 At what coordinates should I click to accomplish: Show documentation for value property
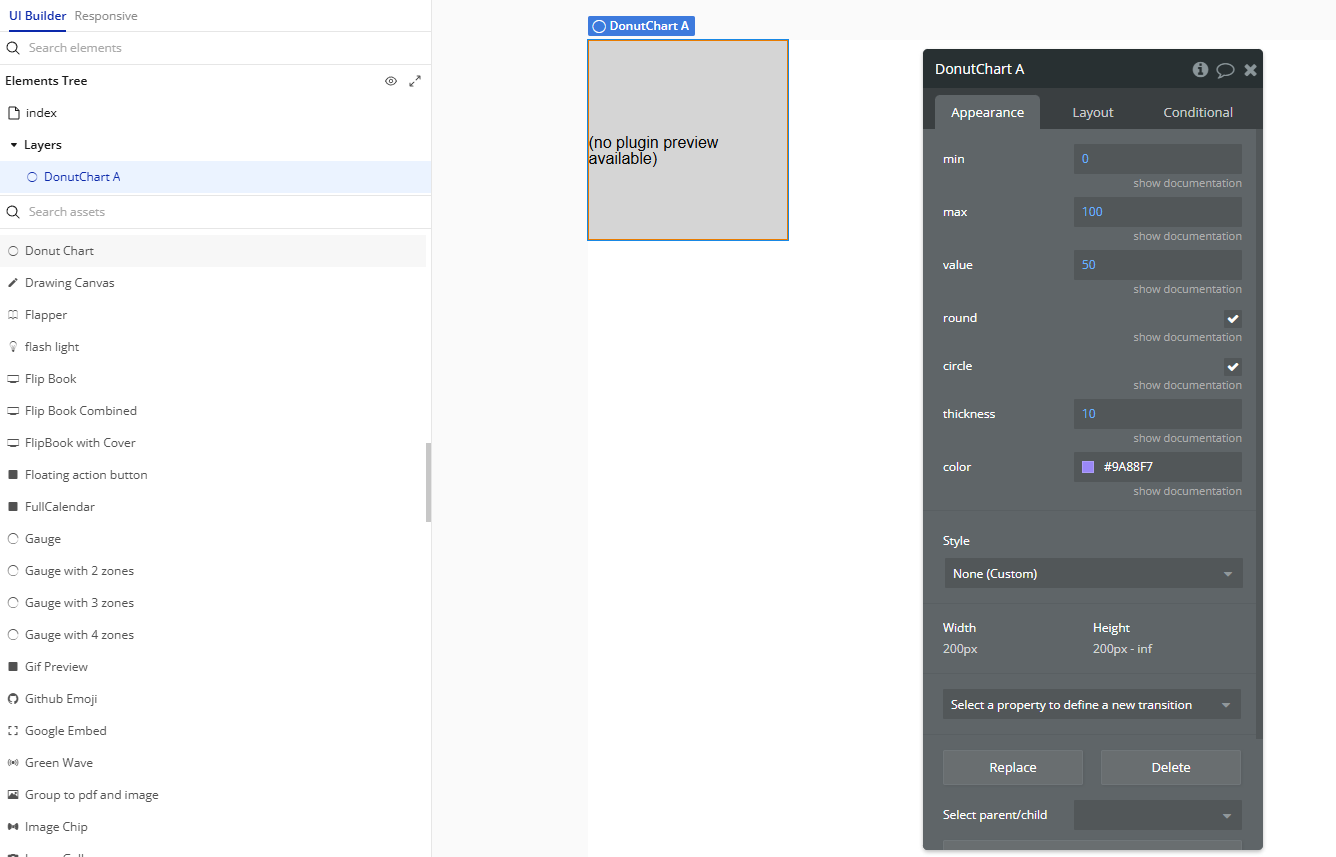pos(1187,289)
